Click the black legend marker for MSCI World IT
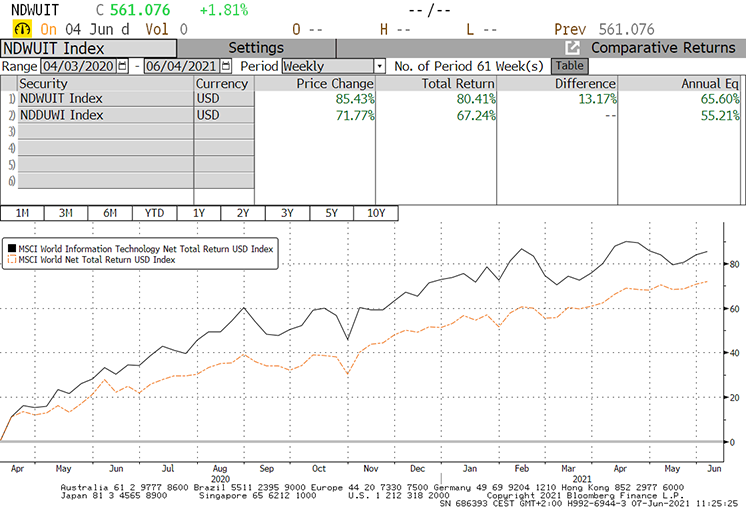Screen dimensions: 746x527 point(11,248)
